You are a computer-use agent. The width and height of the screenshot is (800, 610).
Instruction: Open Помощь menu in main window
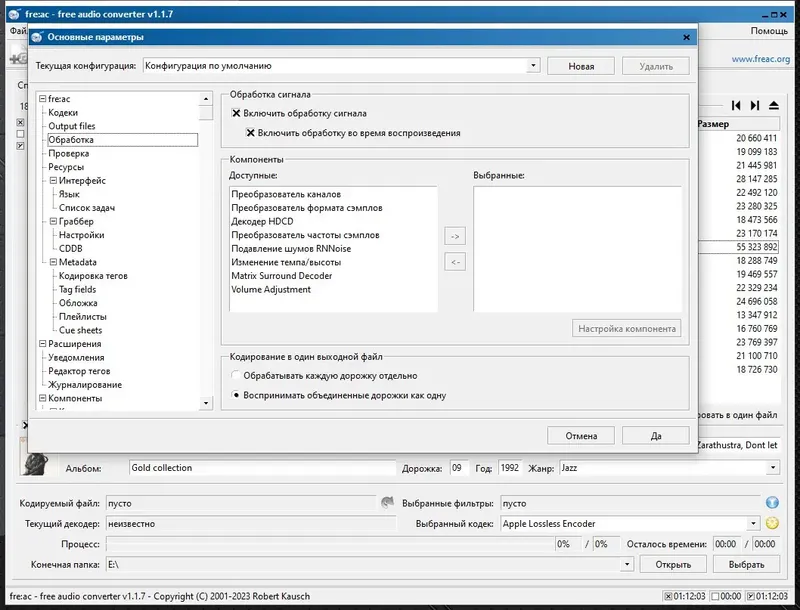click(769, 31)
